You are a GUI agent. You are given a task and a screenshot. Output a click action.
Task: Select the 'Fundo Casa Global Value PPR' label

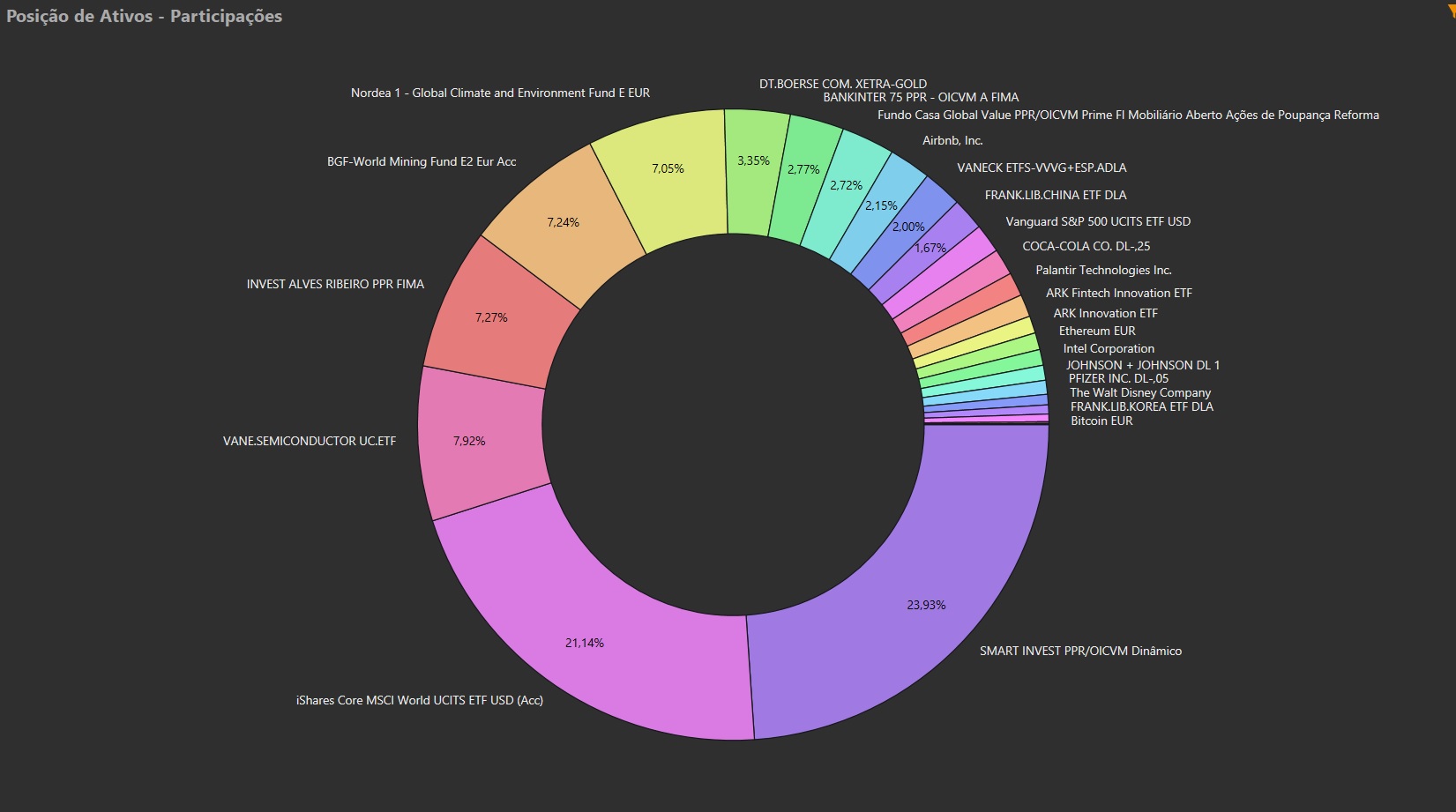[1128, 115]
